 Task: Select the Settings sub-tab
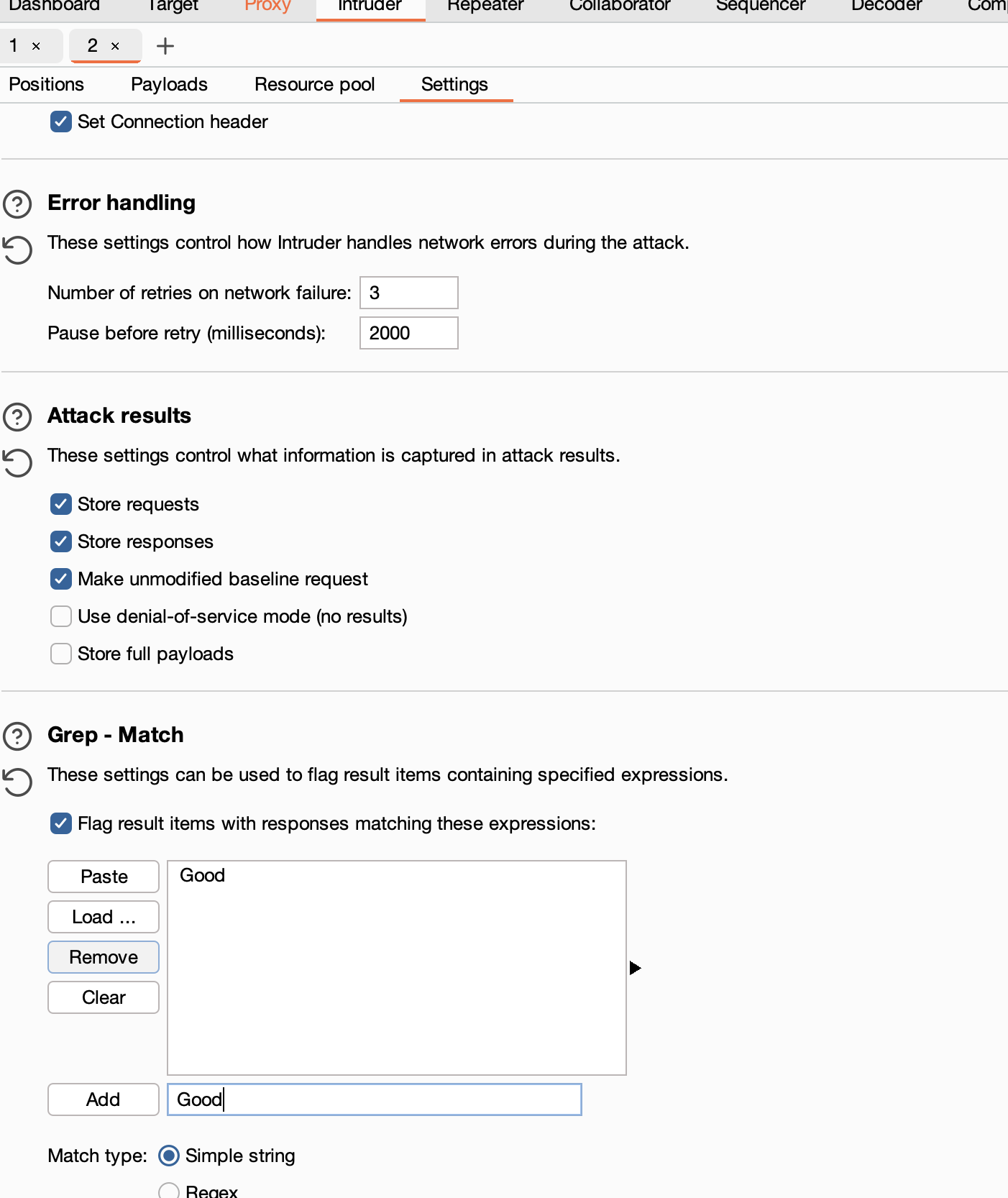click(x=455, y=85)
